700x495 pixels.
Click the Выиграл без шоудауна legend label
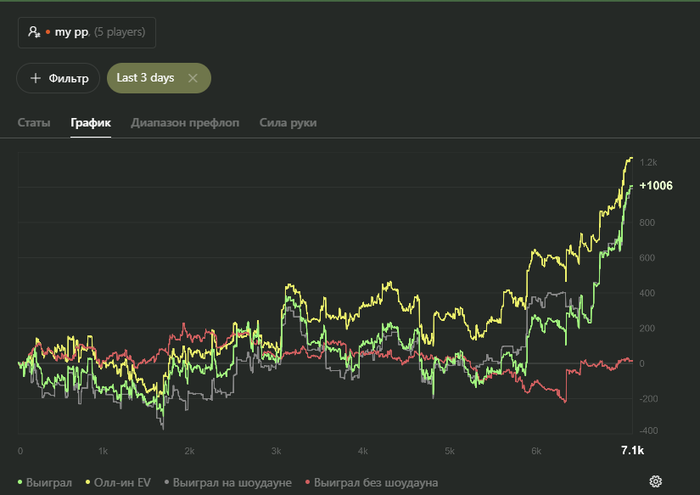click(x=376, y=483)
